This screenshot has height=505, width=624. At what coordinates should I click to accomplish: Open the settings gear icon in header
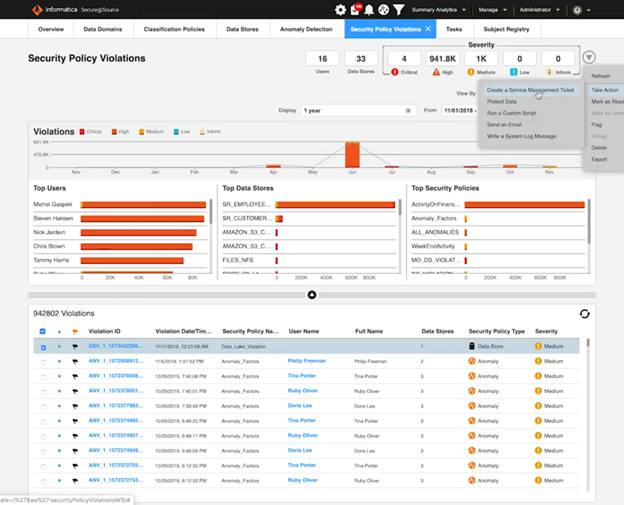(340, 10)
